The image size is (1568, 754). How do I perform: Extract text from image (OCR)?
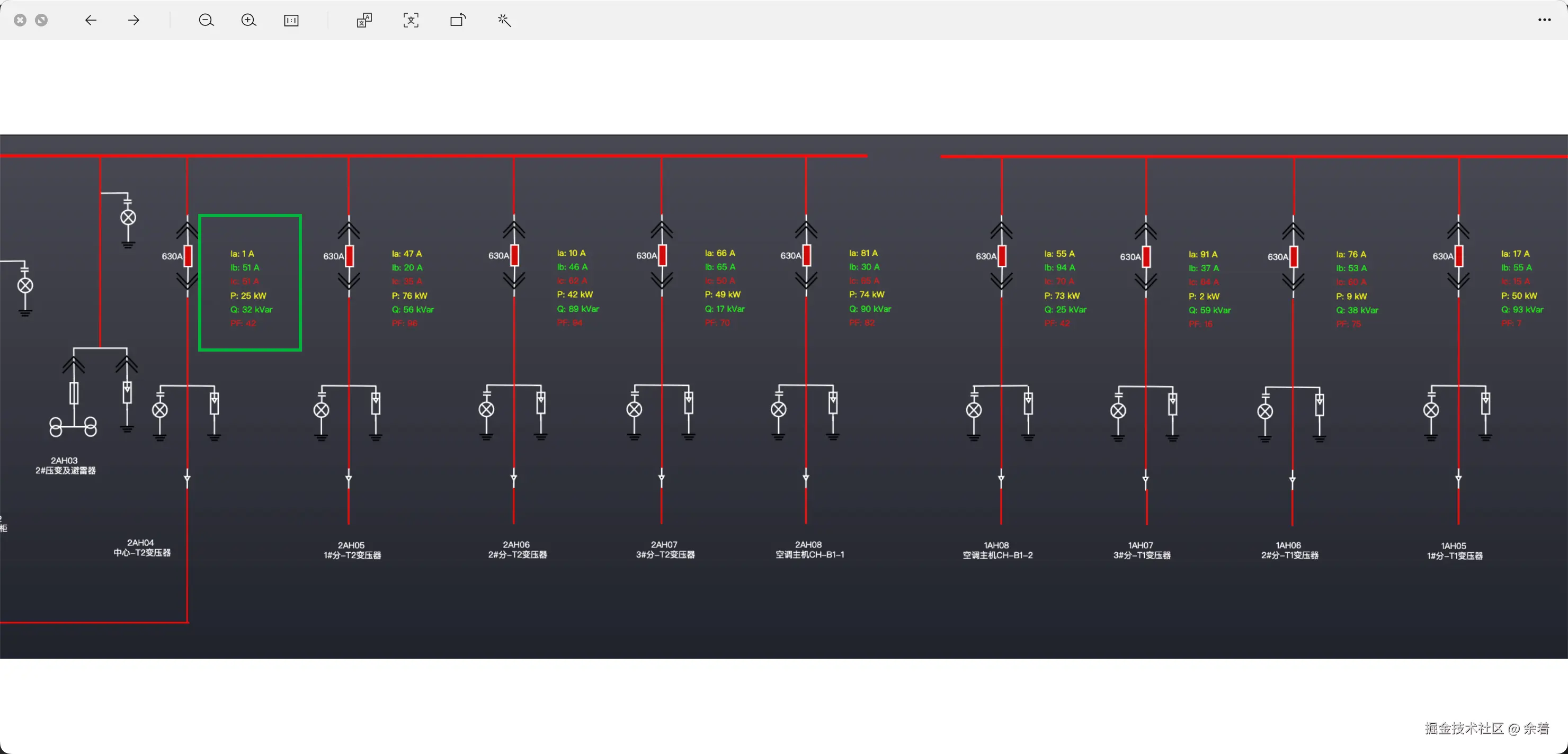coord(411,20)
